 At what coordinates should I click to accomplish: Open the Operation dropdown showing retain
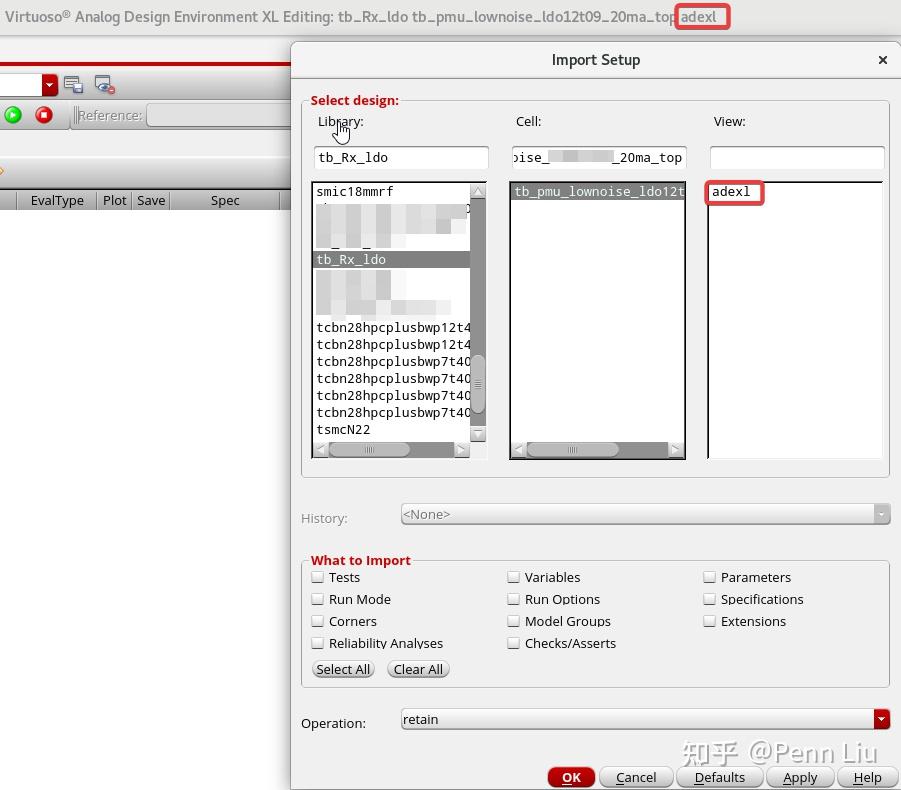tap(645, 719)
